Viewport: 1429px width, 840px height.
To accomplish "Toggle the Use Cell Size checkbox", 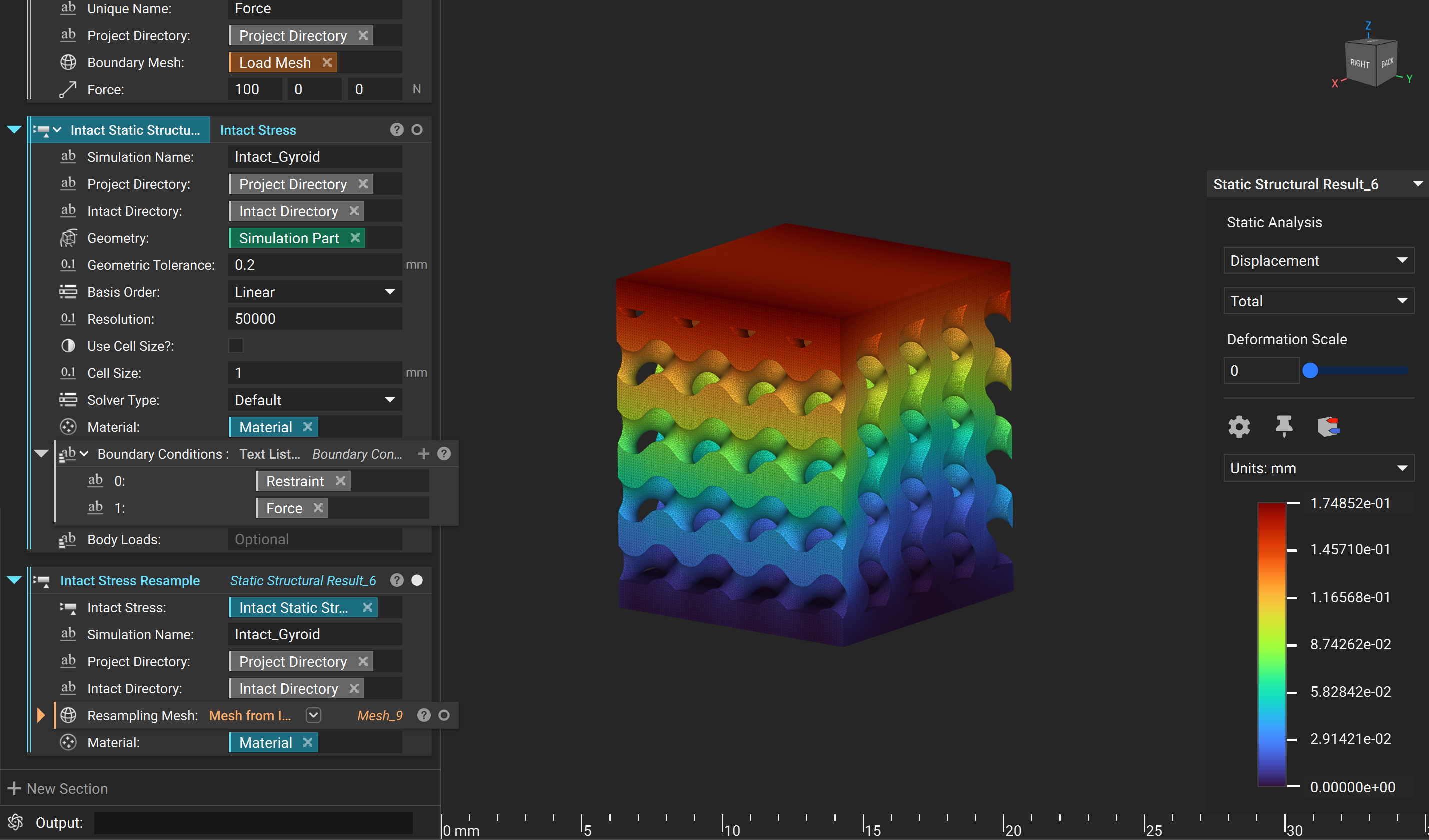I will pos(236,346).
